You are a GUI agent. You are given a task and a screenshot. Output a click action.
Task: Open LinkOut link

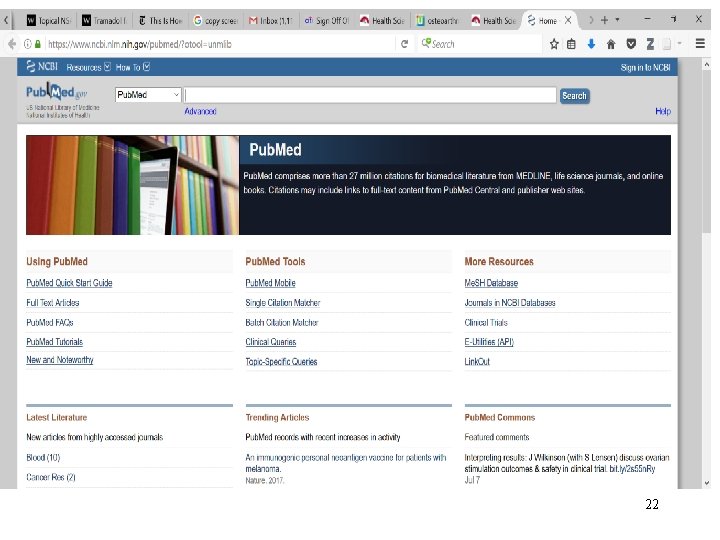click(478, 361)
